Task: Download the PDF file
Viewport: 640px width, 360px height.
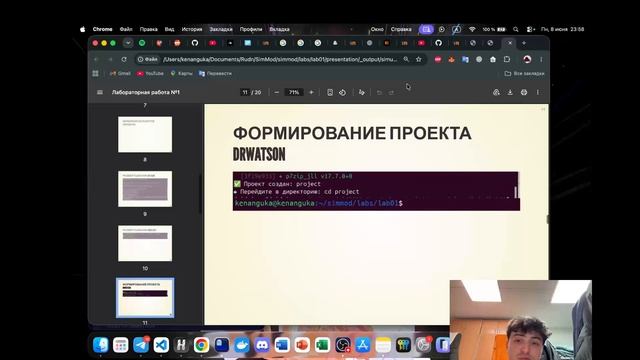Action: coord(510,92)
